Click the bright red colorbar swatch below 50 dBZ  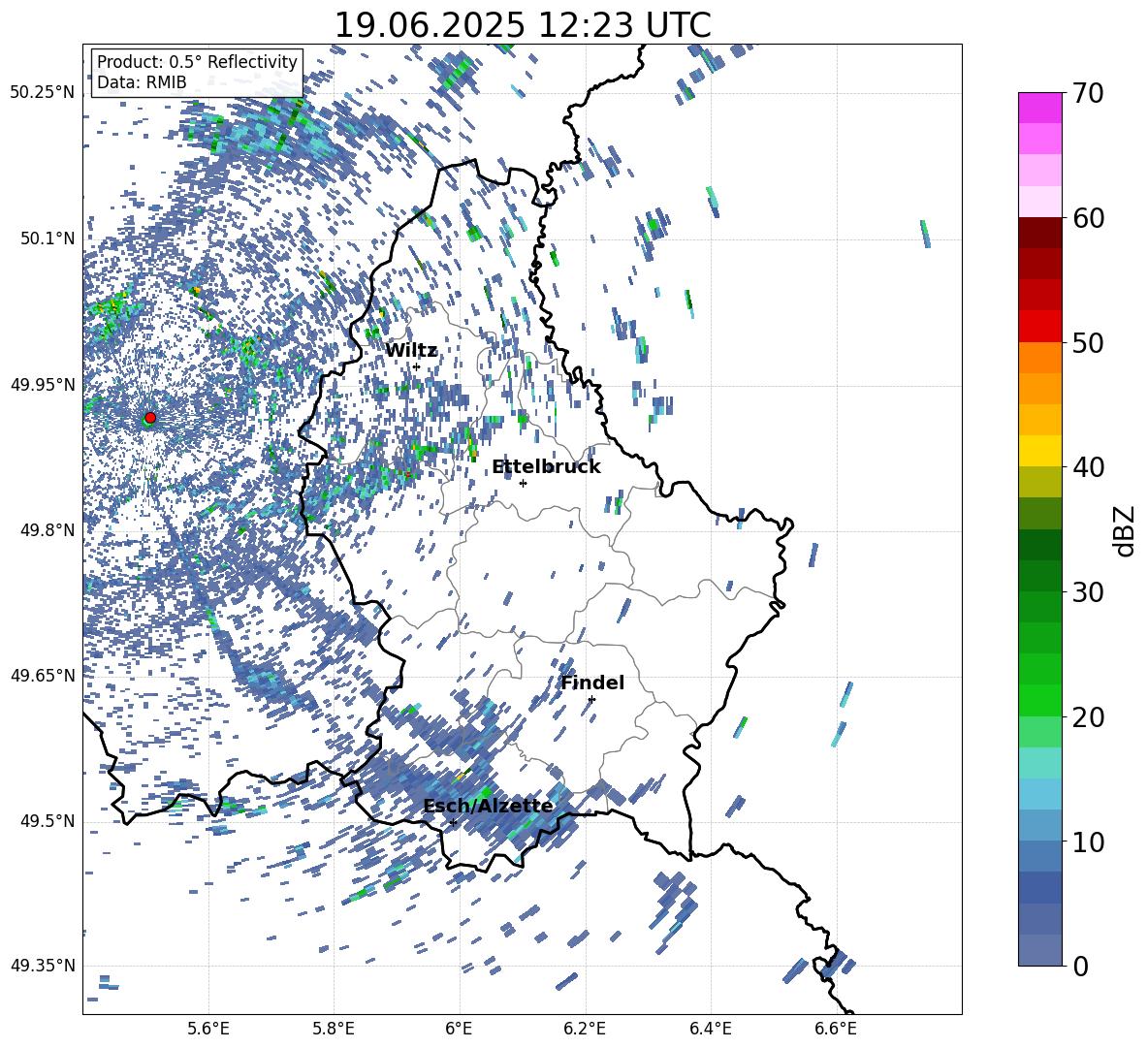(1039, 327)
